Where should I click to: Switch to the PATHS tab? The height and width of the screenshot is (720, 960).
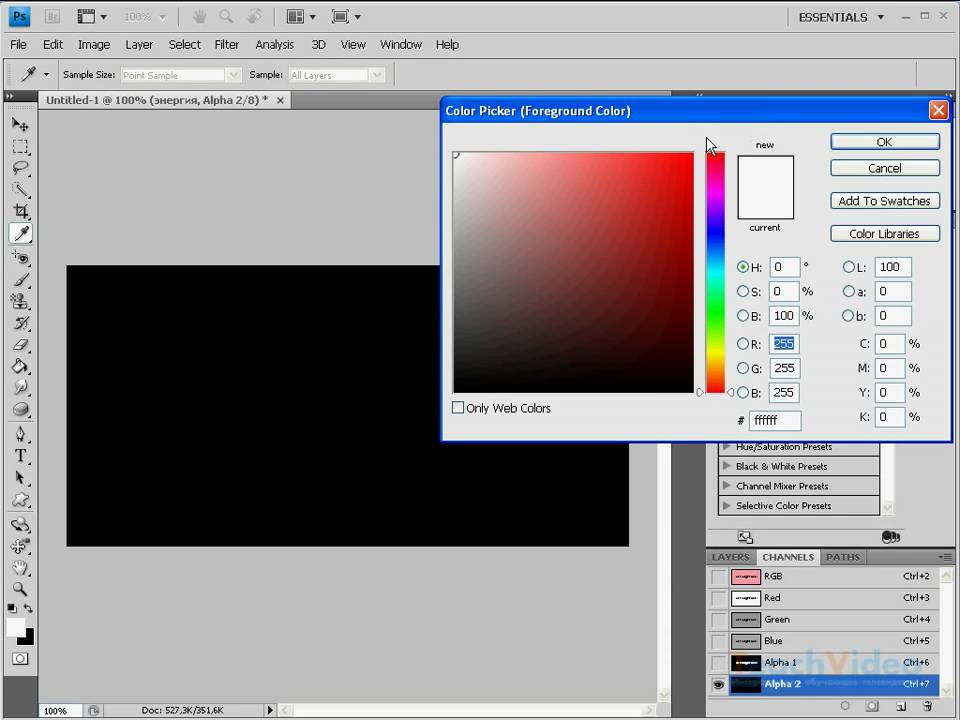[842, 557]
